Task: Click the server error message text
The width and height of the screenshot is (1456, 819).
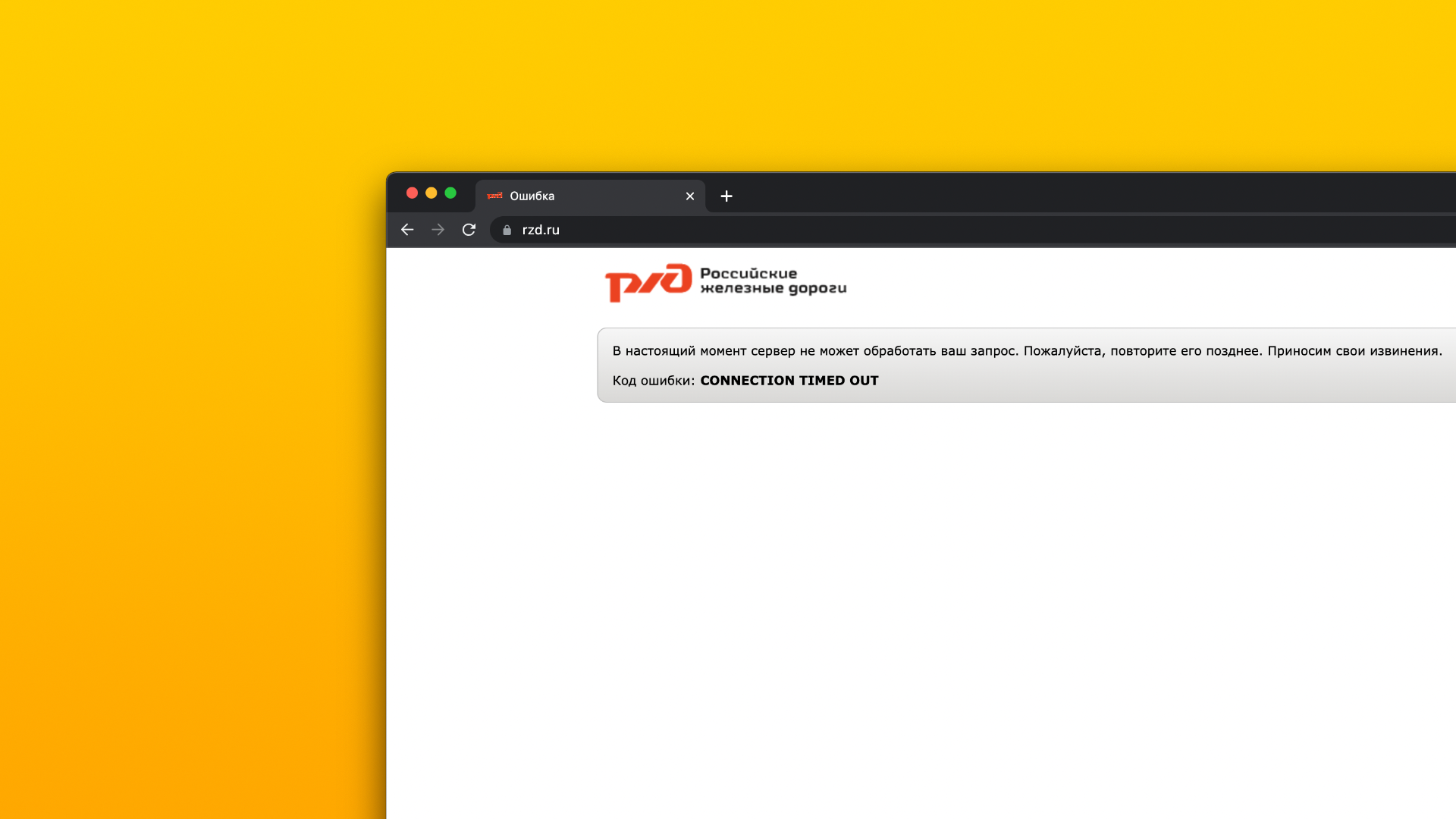Action: pos(1027,351)
